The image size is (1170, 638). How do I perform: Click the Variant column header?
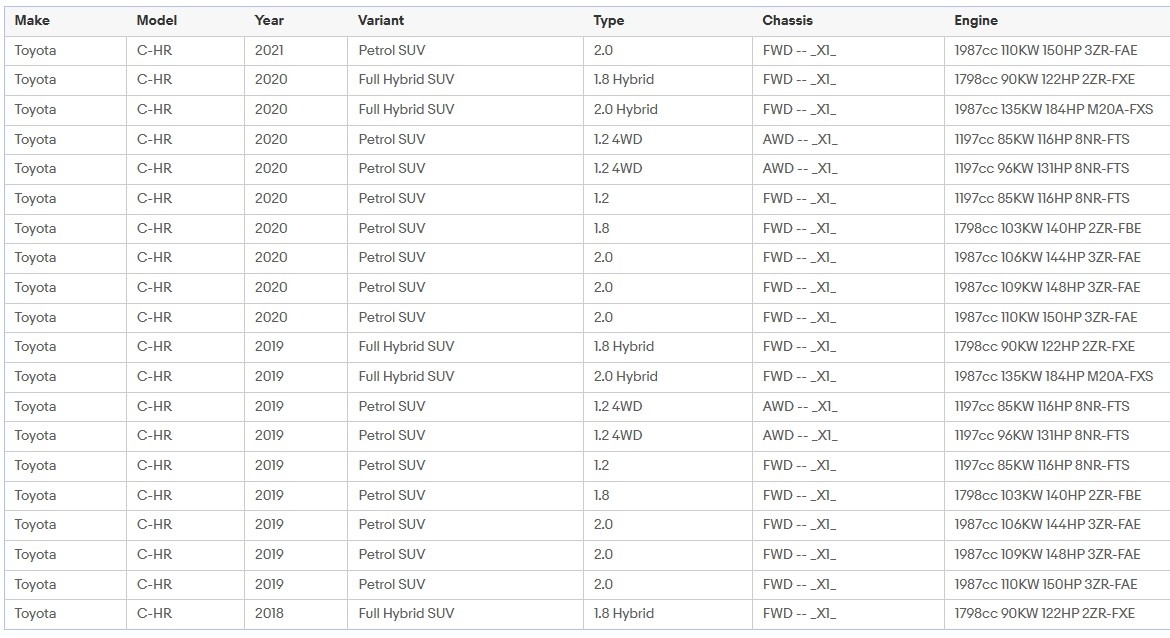pos(381,21)
